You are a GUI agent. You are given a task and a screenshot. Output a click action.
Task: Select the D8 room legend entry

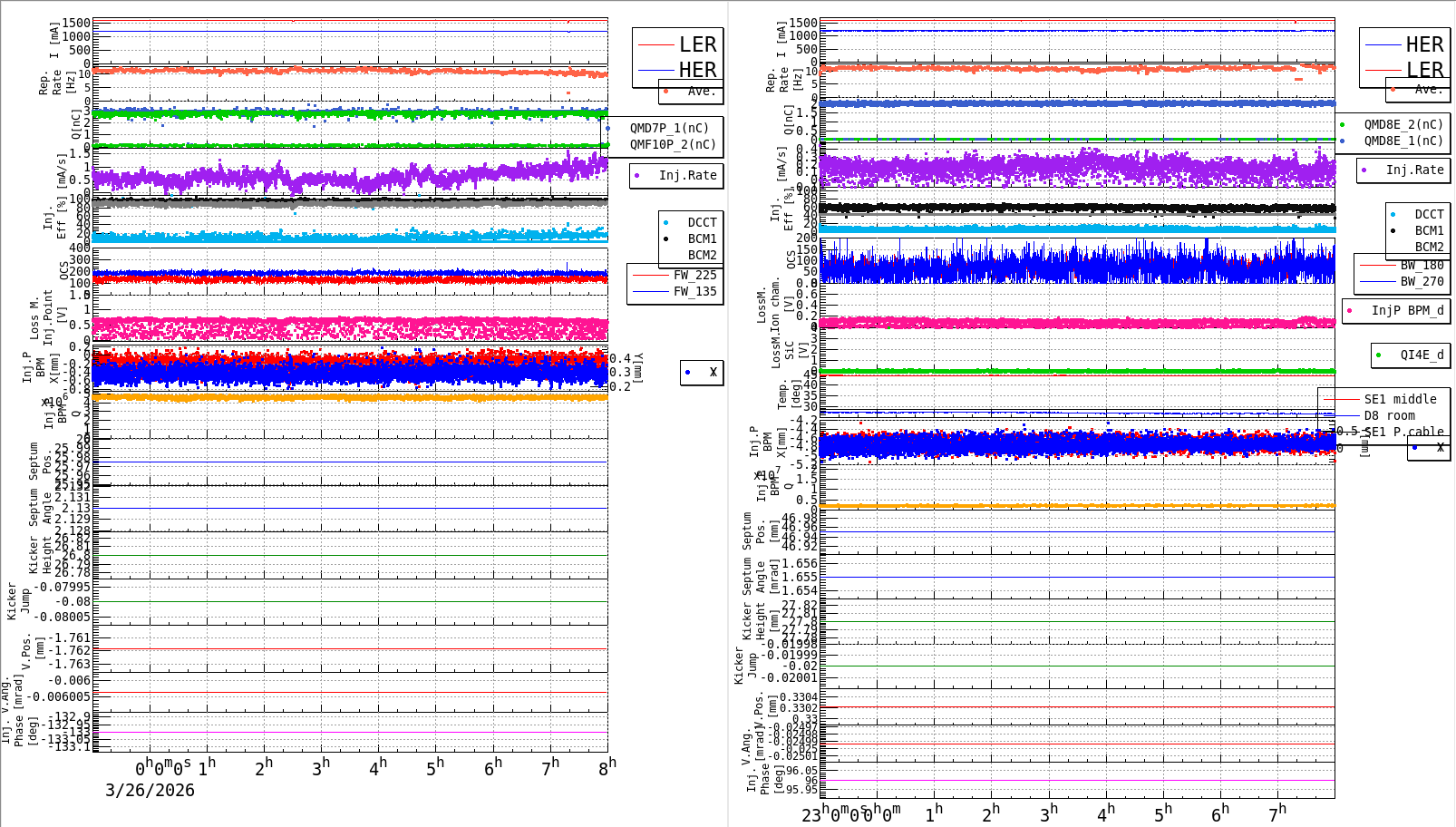click(x=1389, y=415)
